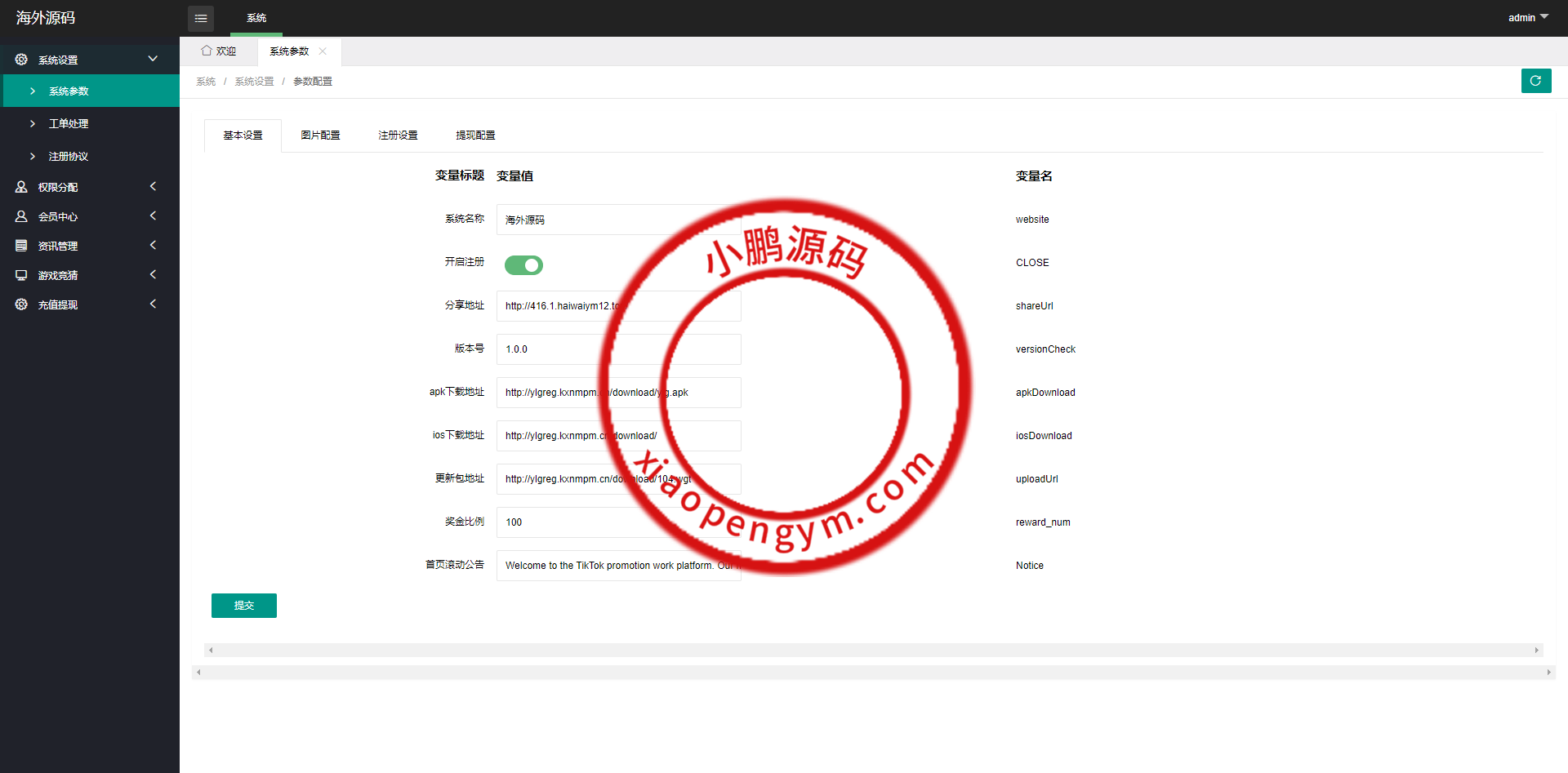
Task: Click the green refresh icon button
Action: coord(1535,81)
